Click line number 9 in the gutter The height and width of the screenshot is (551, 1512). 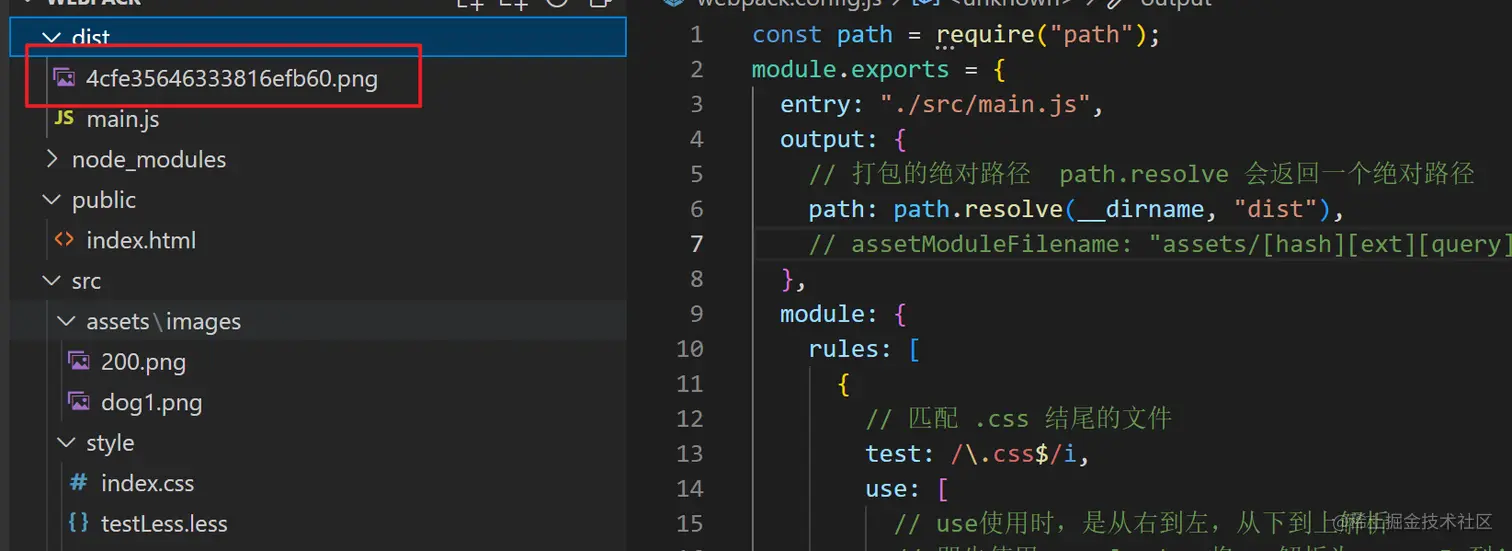[x=697, y=314]
